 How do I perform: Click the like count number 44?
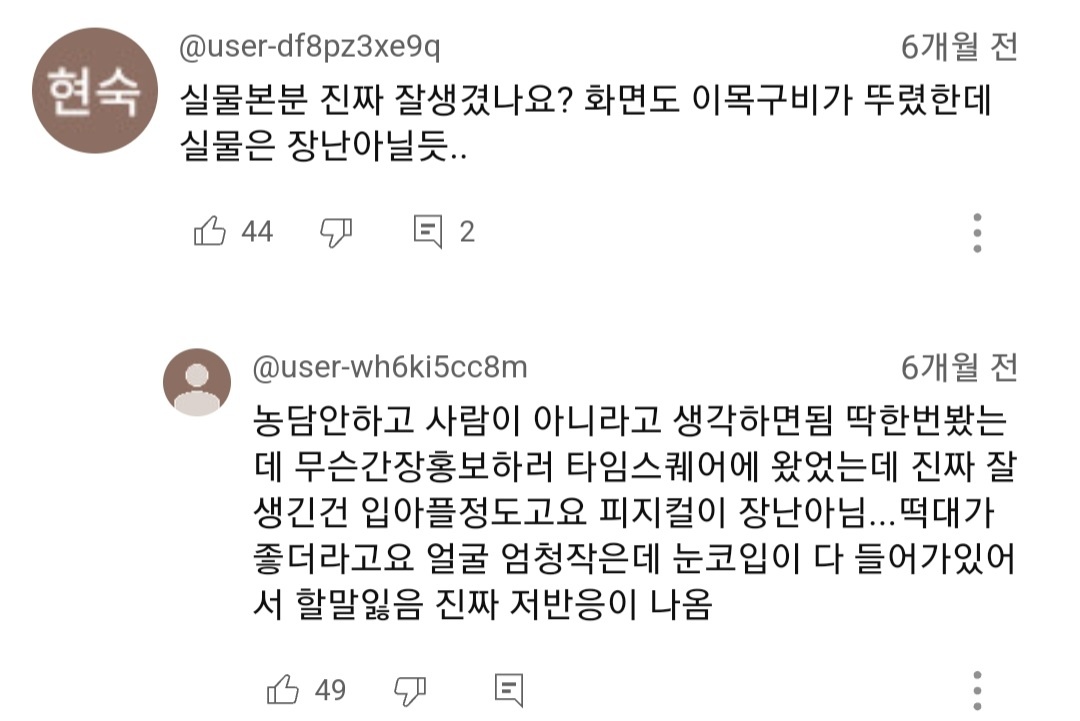(255, 231)
